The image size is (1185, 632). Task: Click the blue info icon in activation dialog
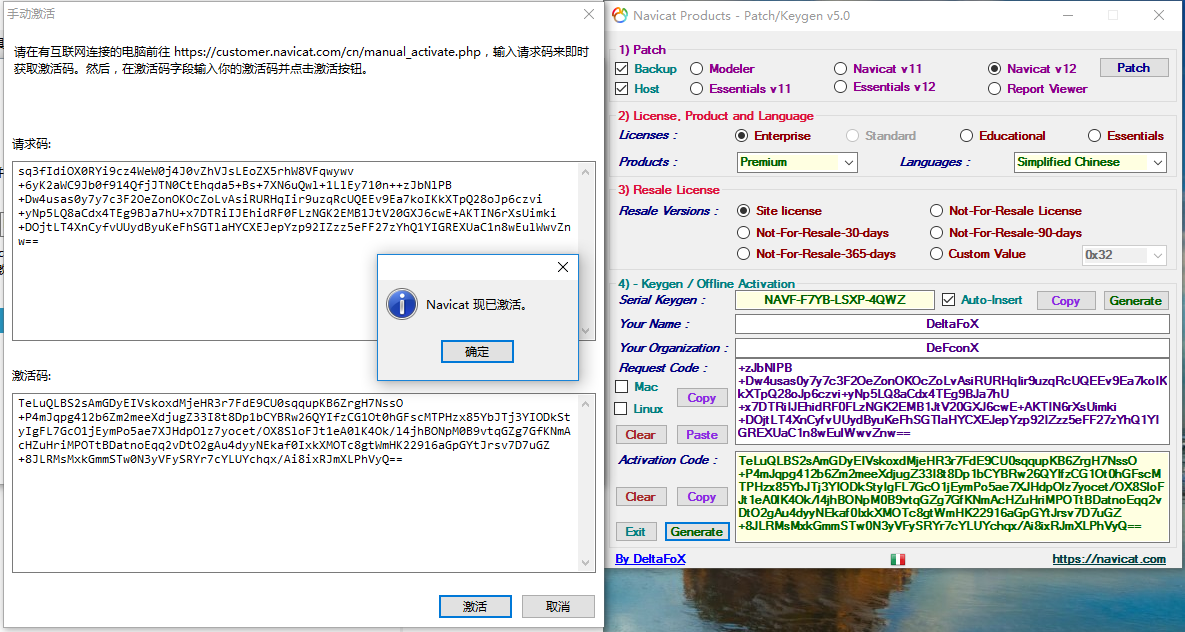tap(402, 304)
